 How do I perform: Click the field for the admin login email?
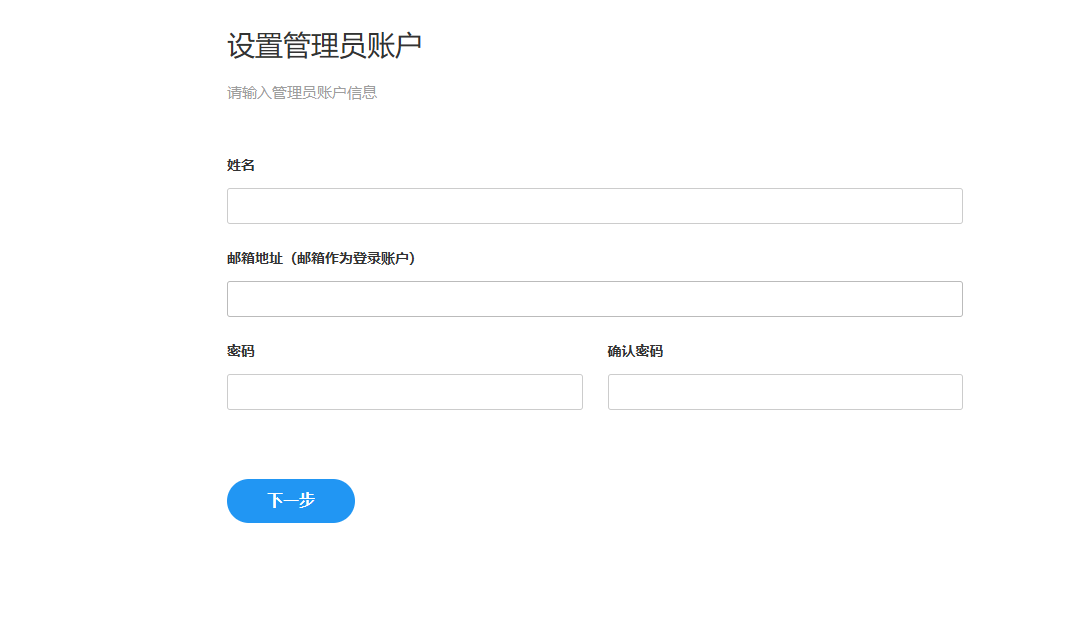tap(594, 299)
